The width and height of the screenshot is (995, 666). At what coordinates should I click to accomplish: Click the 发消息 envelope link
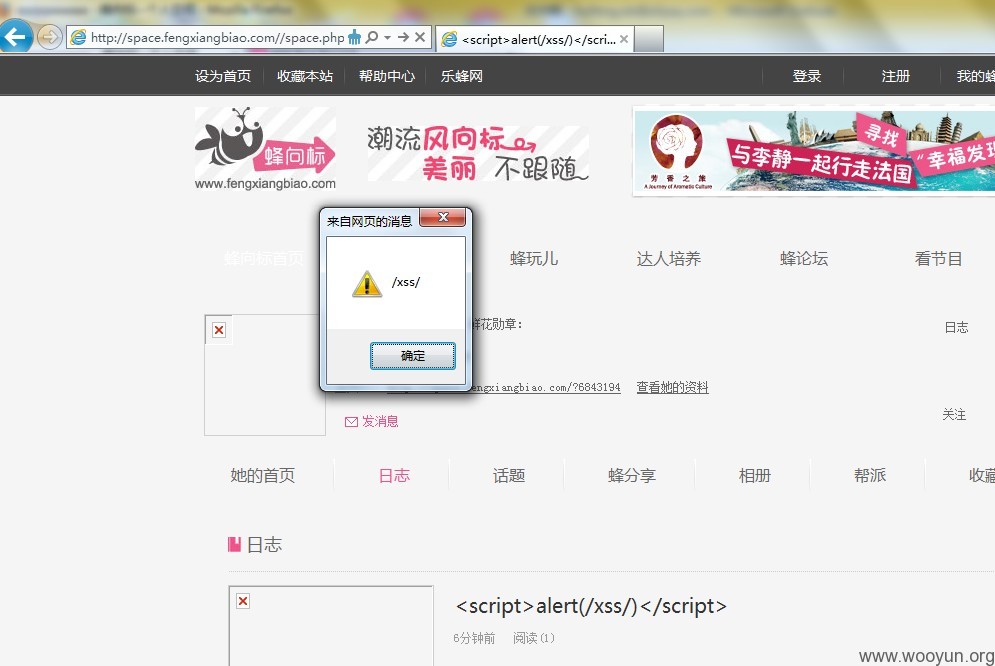point(371,421)
